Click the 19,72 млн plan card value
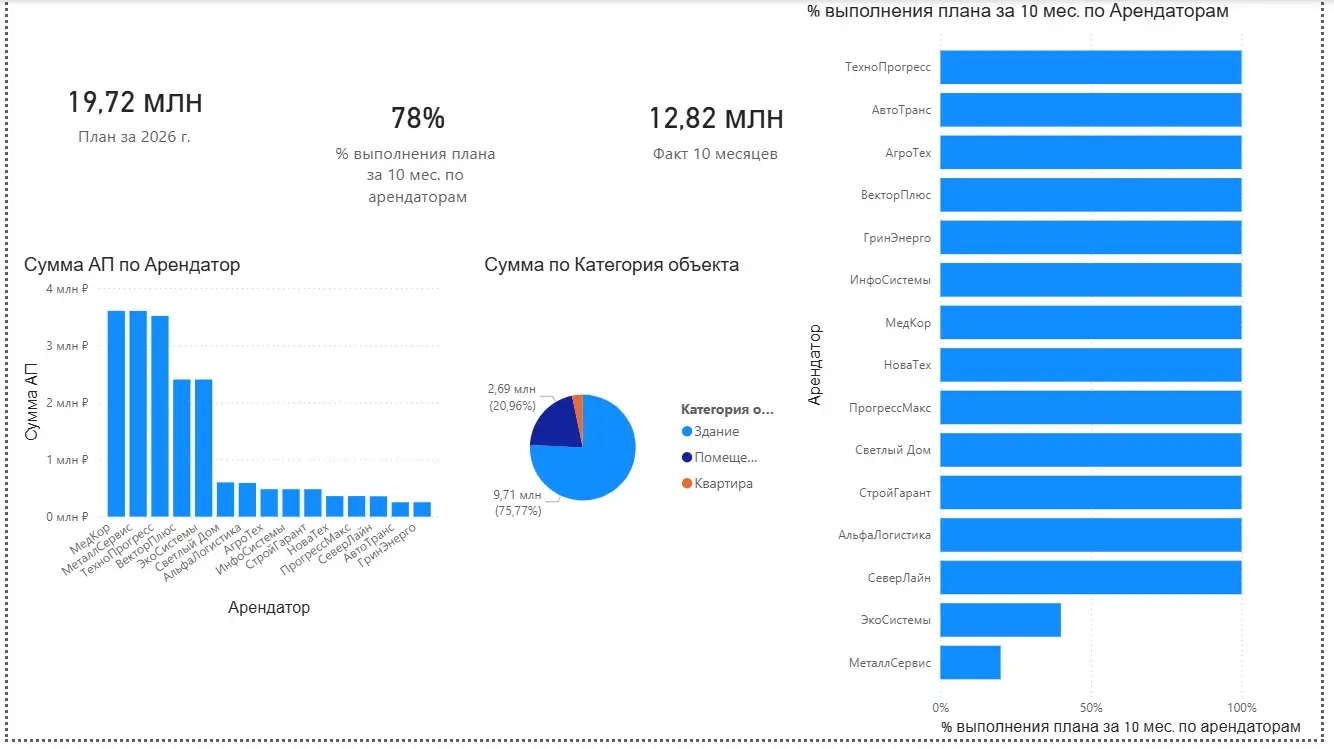 click(135, 102)
